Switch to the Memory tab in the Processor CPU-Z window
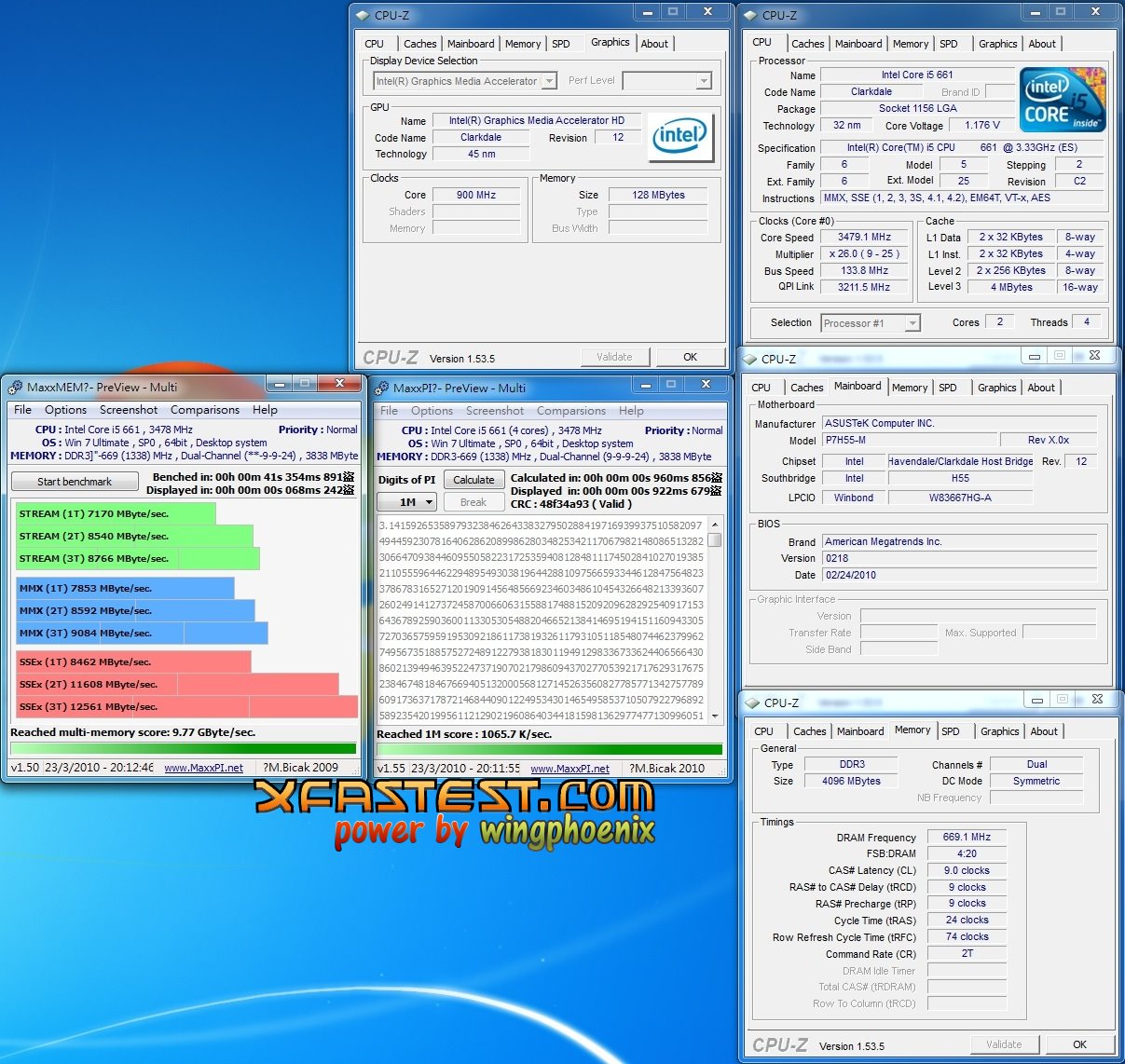 pos(910,44)
